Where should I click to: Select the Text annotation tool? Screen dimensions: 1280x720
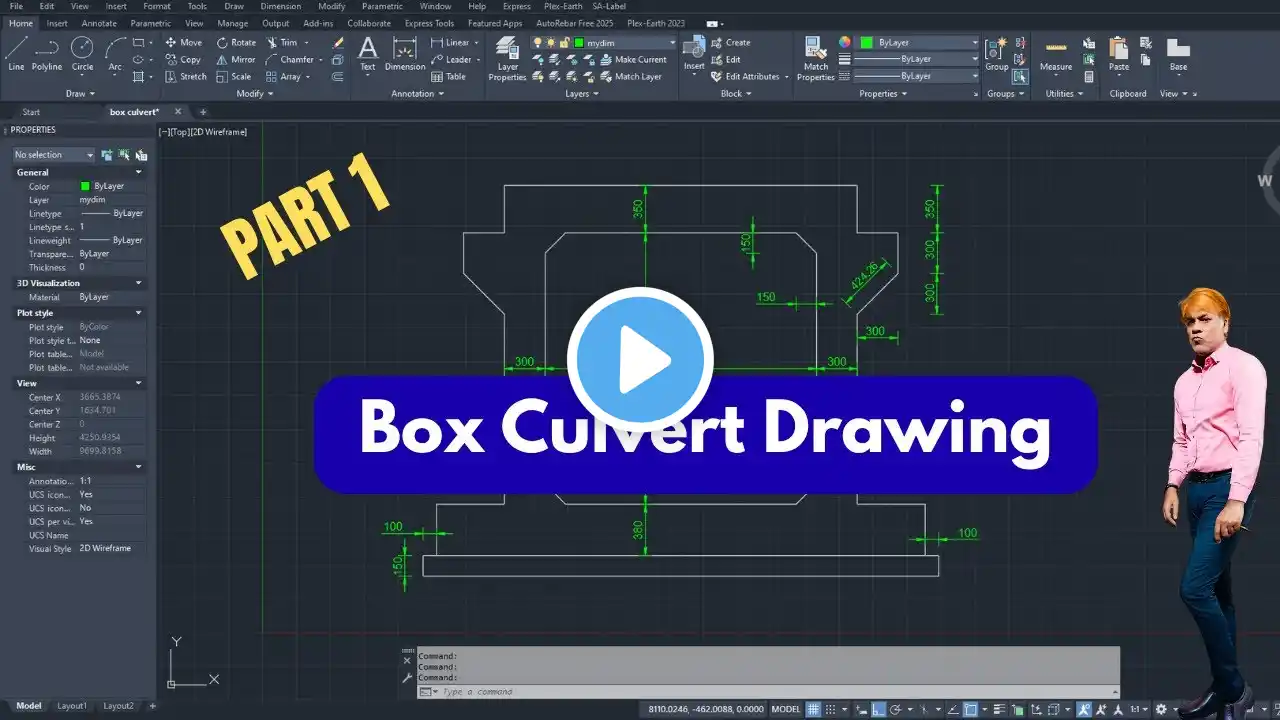coord(368,54)
